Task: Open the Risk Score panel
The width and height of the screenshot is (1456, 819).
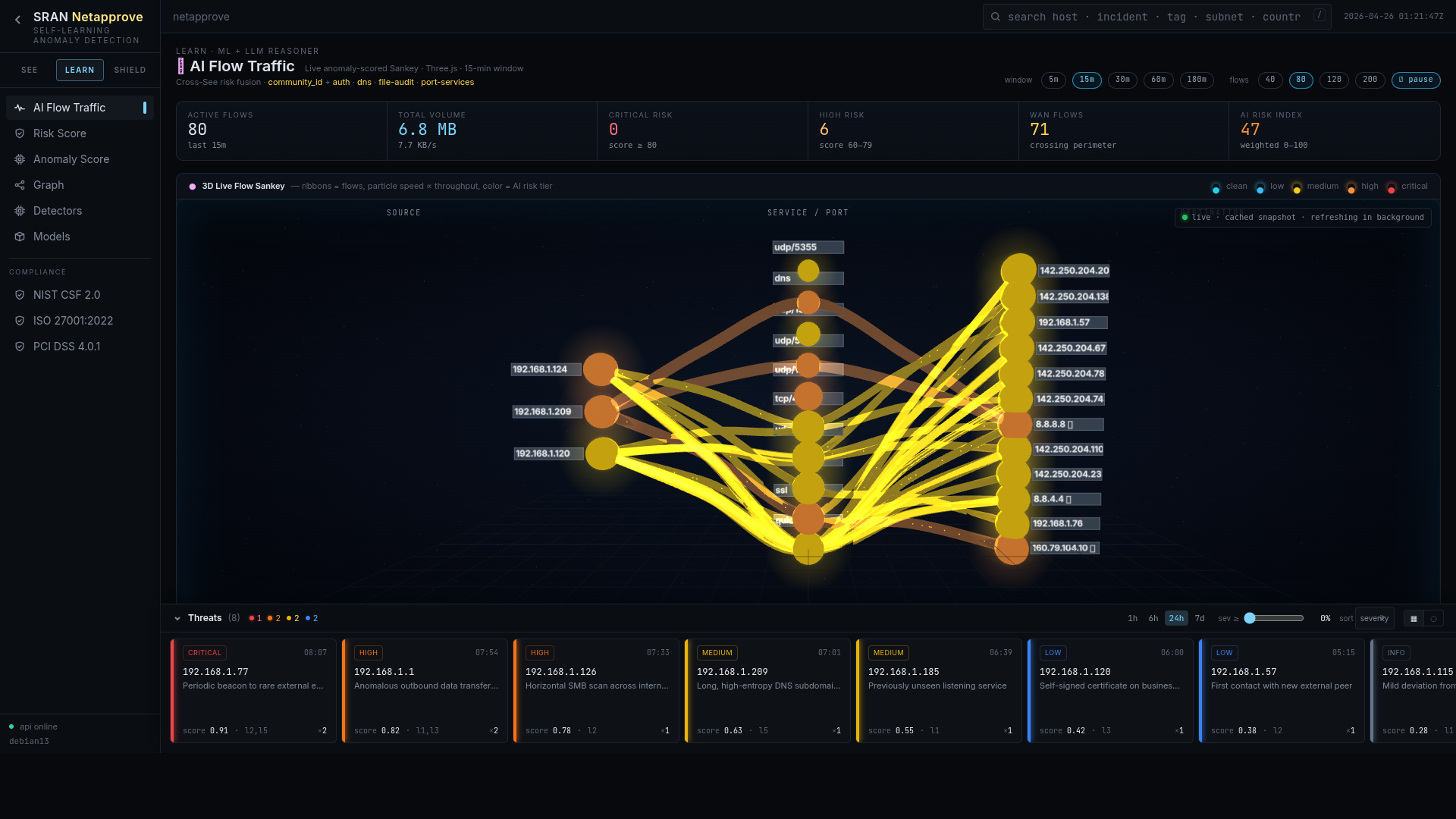Action: [x=59, y=133]
